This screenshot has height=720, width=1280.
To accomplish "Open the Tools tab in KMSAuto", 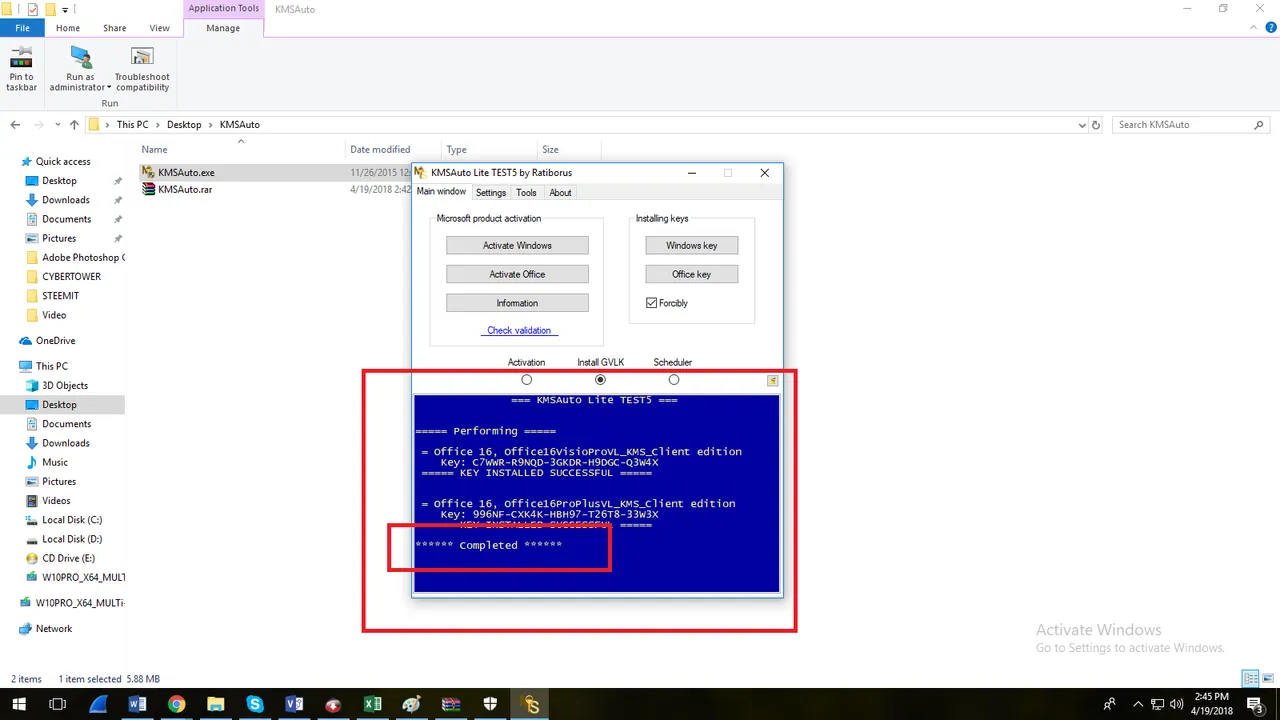I will [x=526, y=193].
